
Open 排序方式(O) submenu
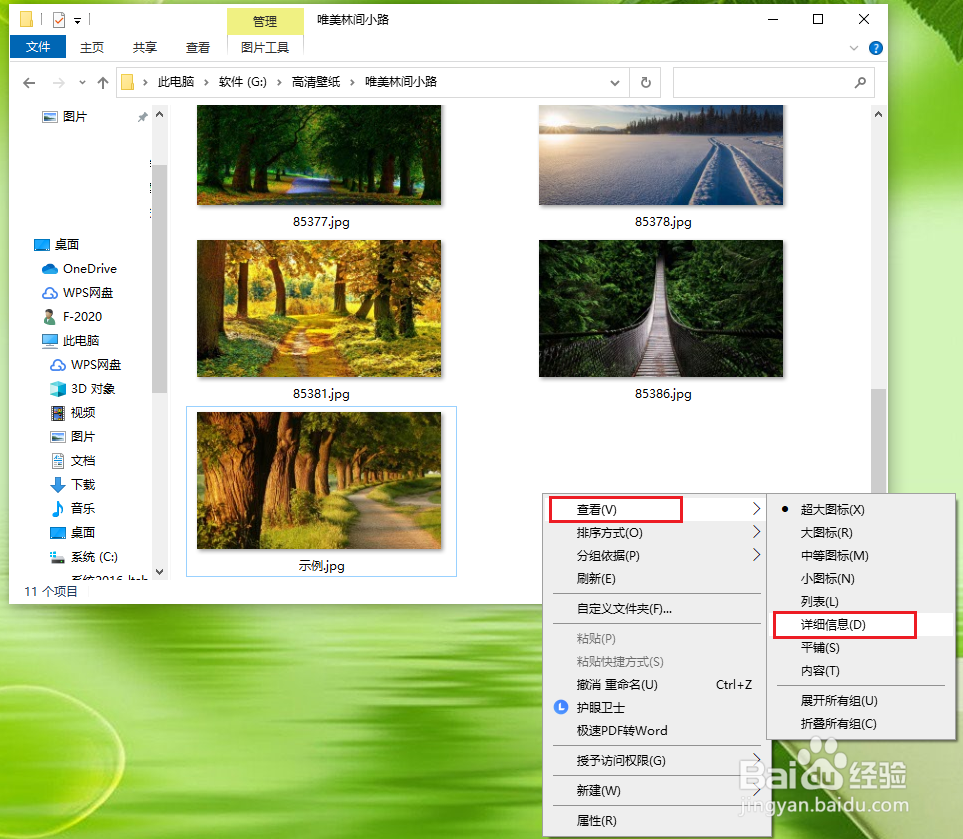(x=657, y=533)
